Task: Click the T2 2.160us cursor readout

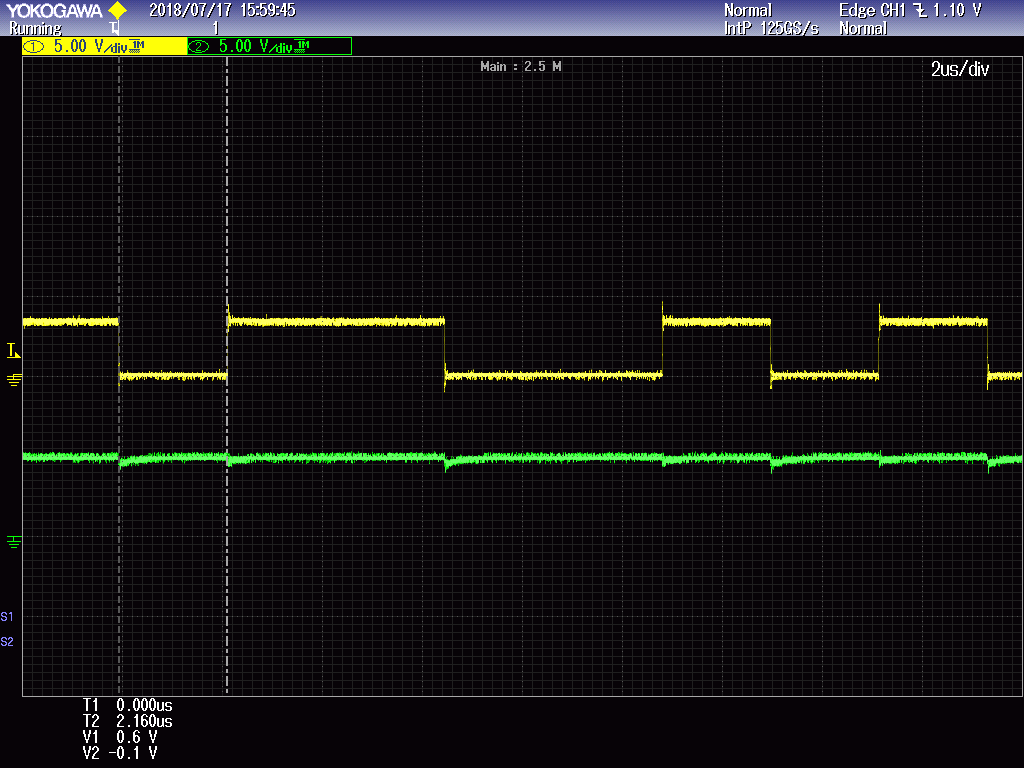Action: 128,721
